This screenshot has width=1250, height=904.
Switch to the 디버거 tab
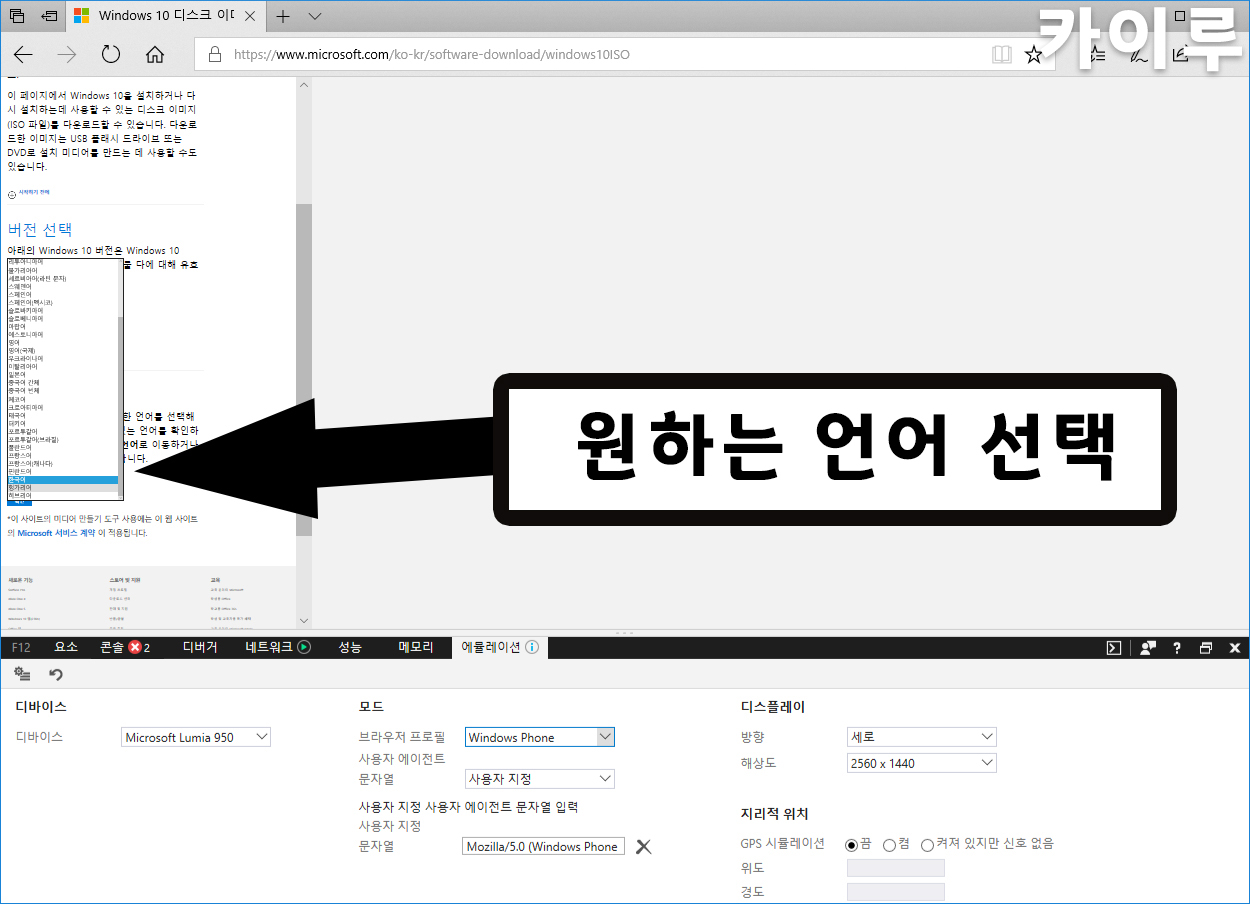pyautogui.click(x=200, y=647)
